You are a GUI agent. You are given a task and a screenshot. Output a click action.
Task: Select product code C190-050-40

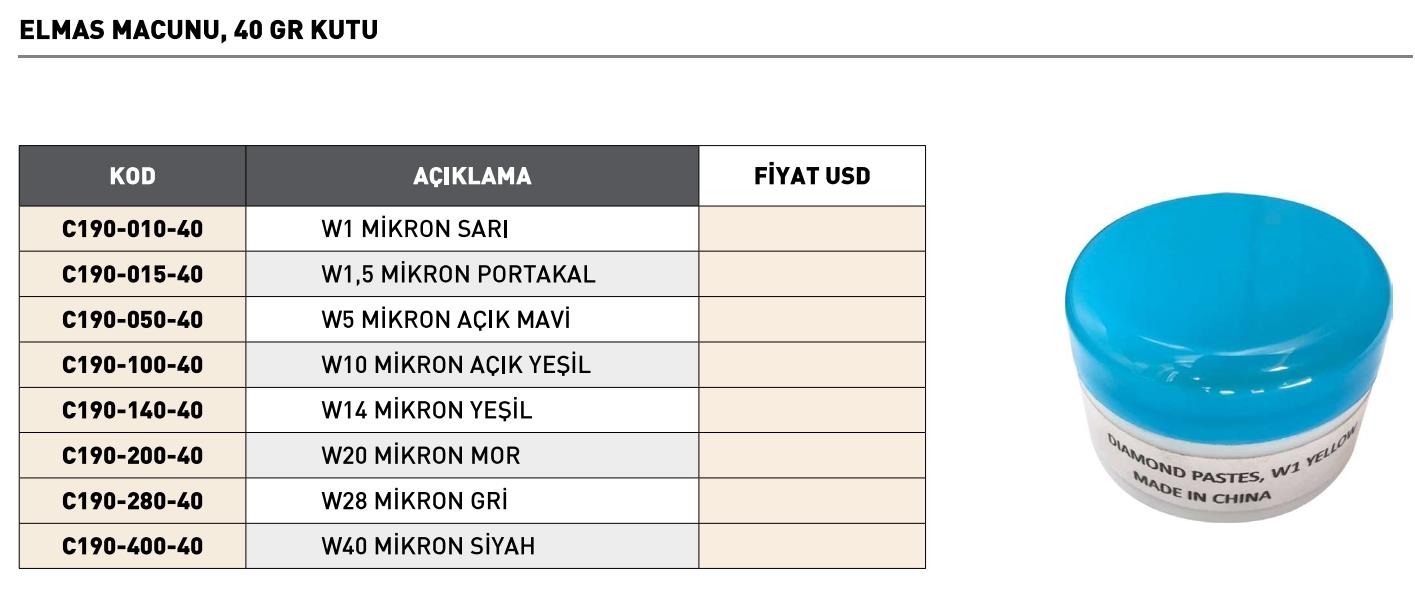click(x=132, y=320)
